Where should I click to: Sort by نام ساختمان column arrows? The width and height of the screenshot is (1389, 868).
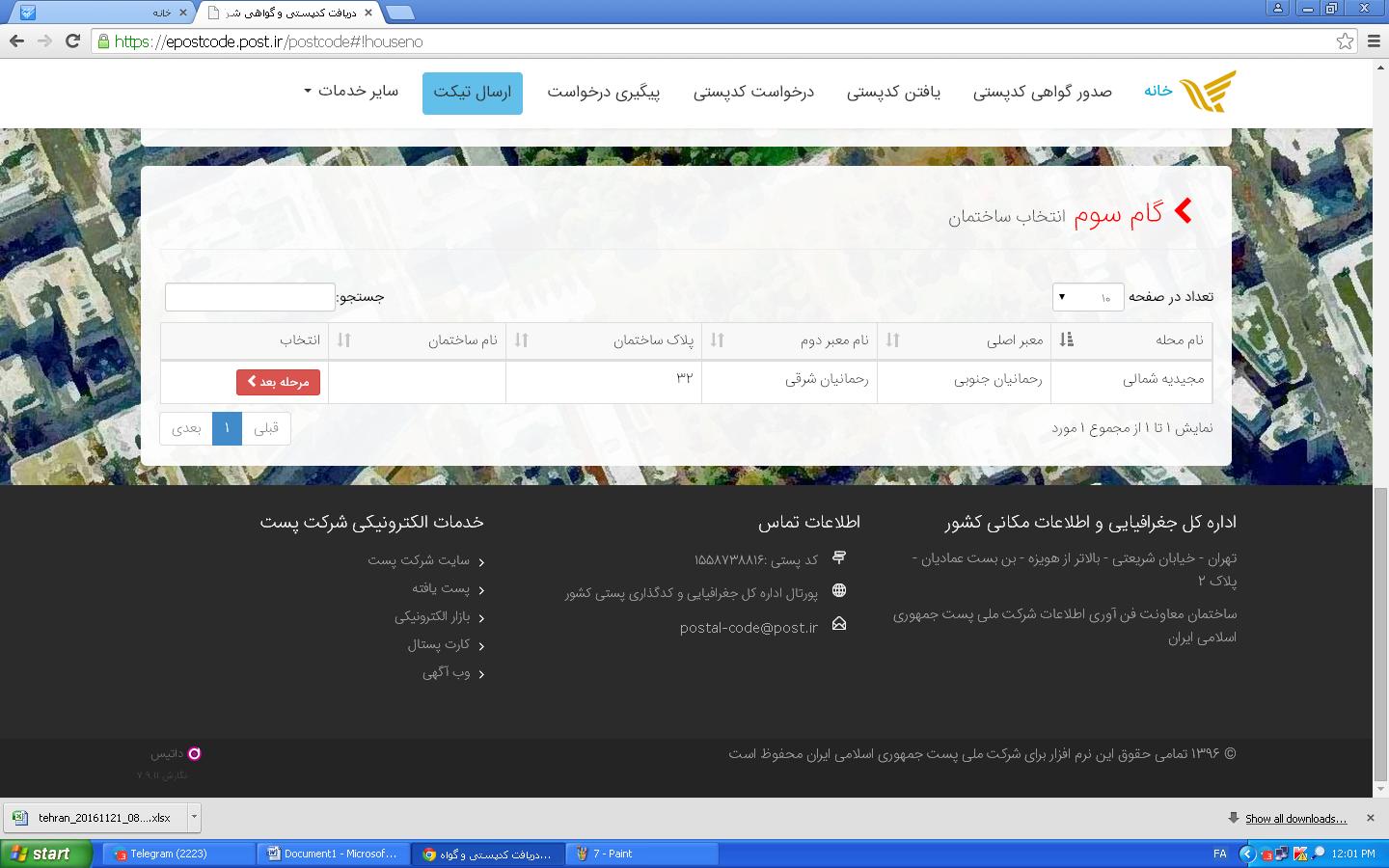click(x=343, y=339)
